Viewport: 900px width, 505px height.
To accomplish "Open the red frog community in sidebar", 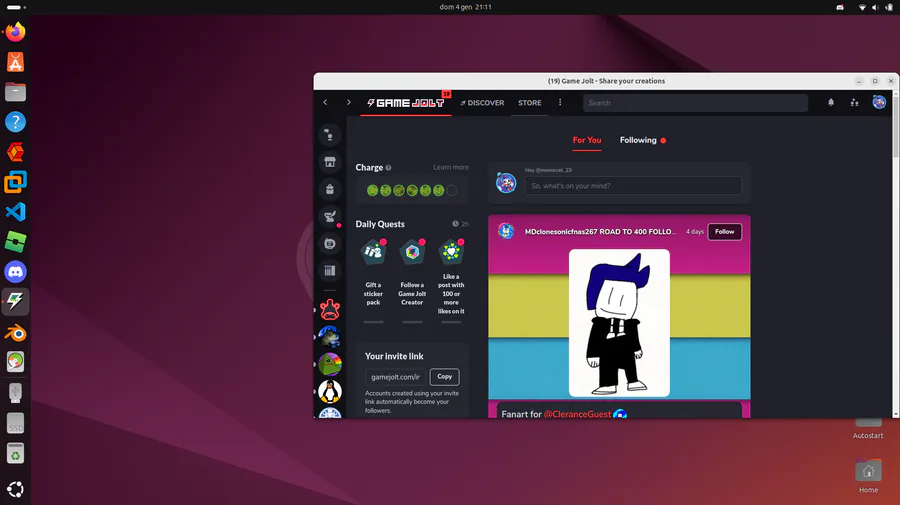I will click(330, 309).
